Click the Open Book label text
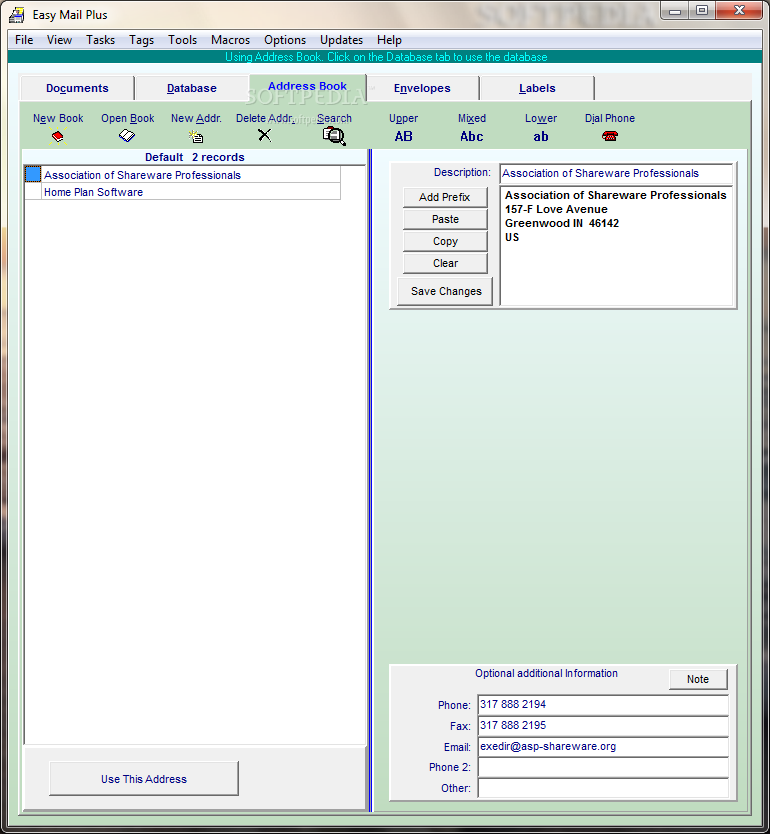 pos(128,118)
